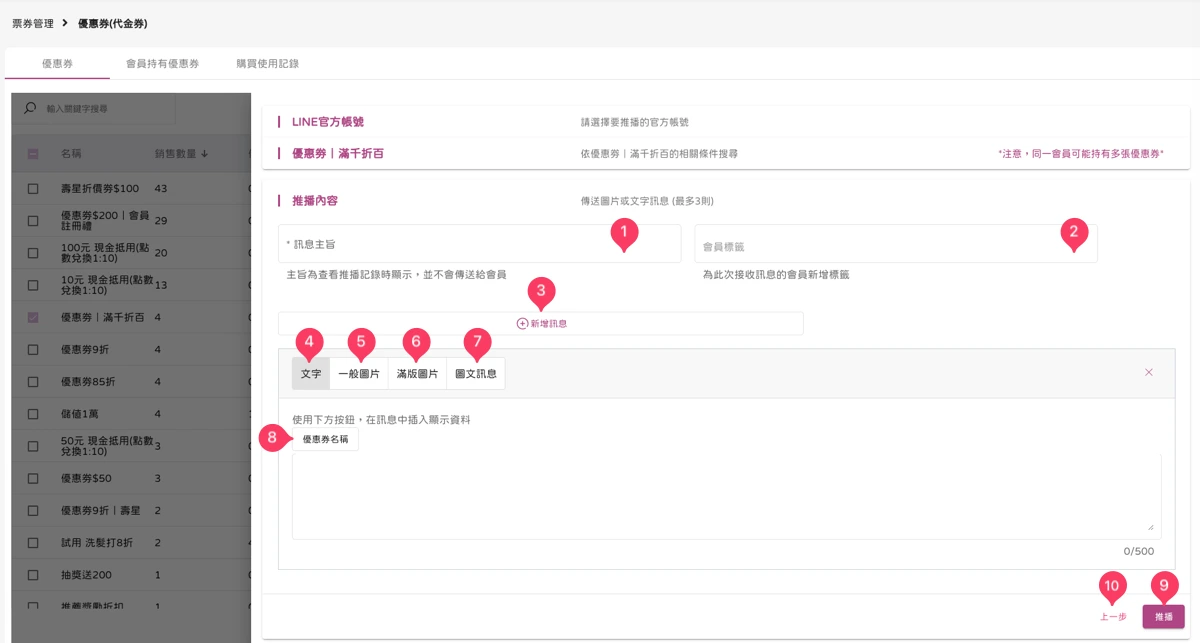Click the 儲值1萬 row name
This screenshot has width=1200, height=643.
(79, 414)
